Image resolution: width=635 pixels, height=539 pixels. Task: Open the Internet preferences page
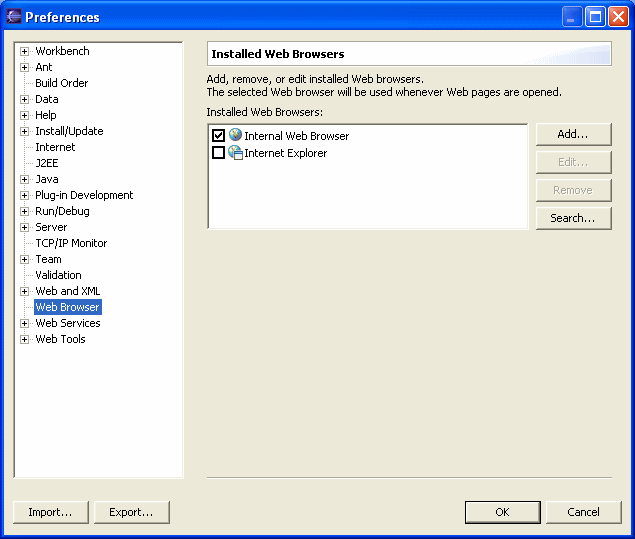tap(55, 147)
